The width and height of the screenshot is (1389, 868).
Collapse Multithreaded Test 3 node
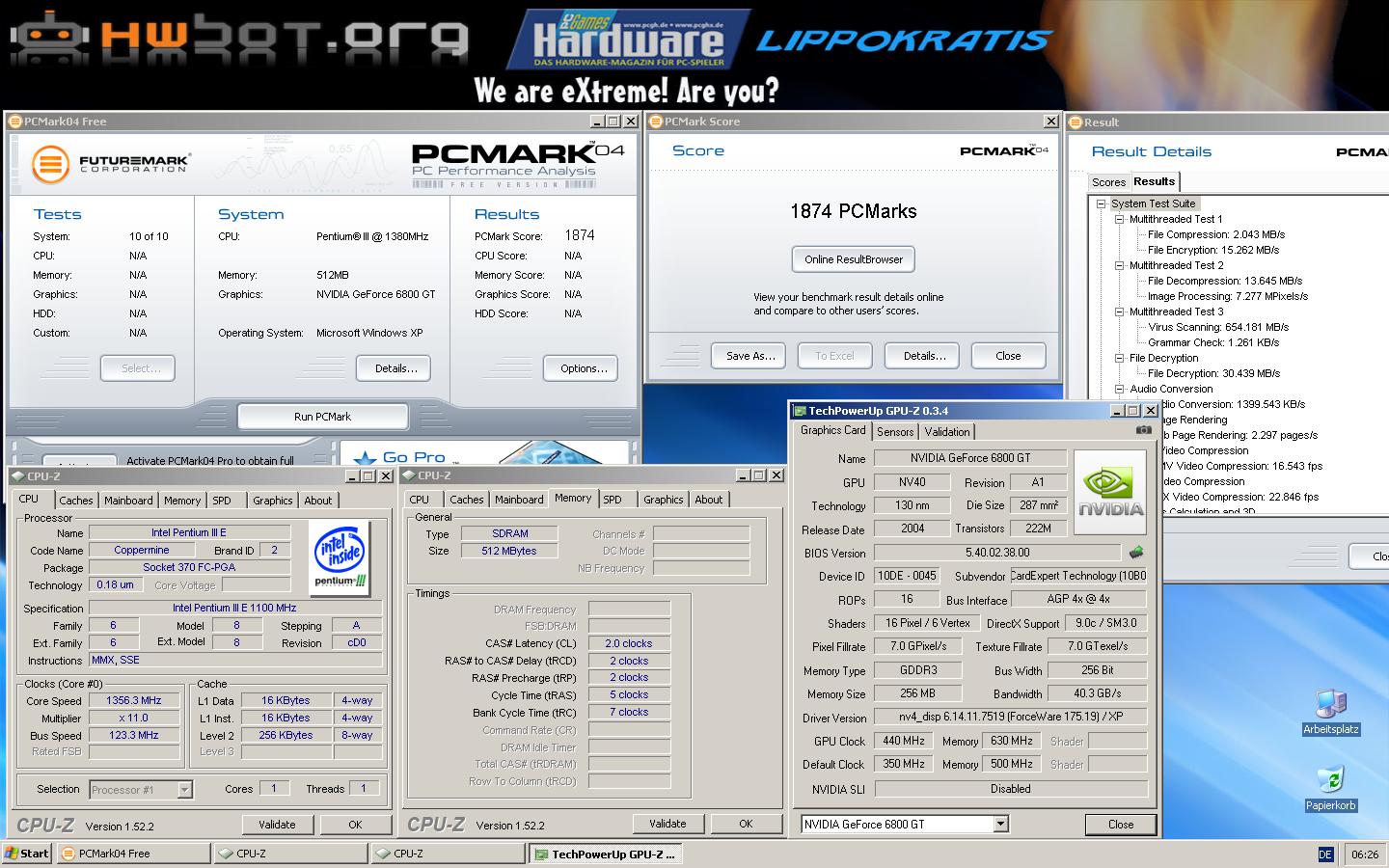click(1120, 312)
